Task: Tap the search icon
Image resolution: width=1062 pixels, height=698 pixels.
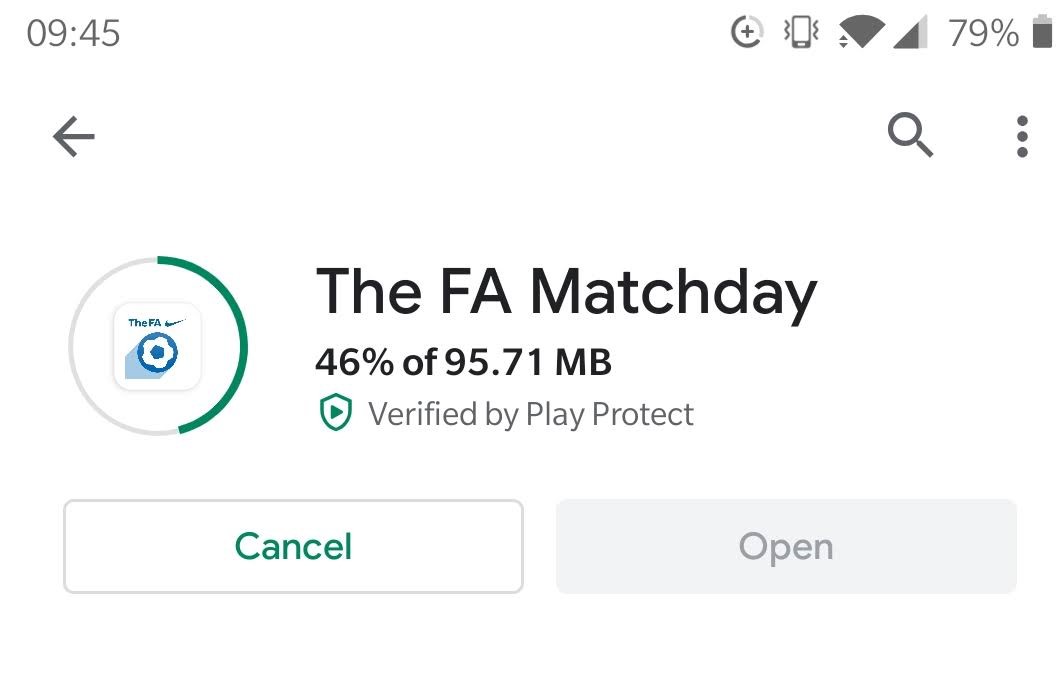Action: [910, 136]
